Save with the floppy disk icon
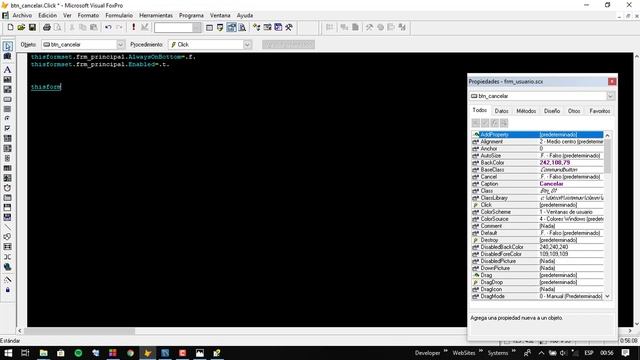 coord(32,27)
